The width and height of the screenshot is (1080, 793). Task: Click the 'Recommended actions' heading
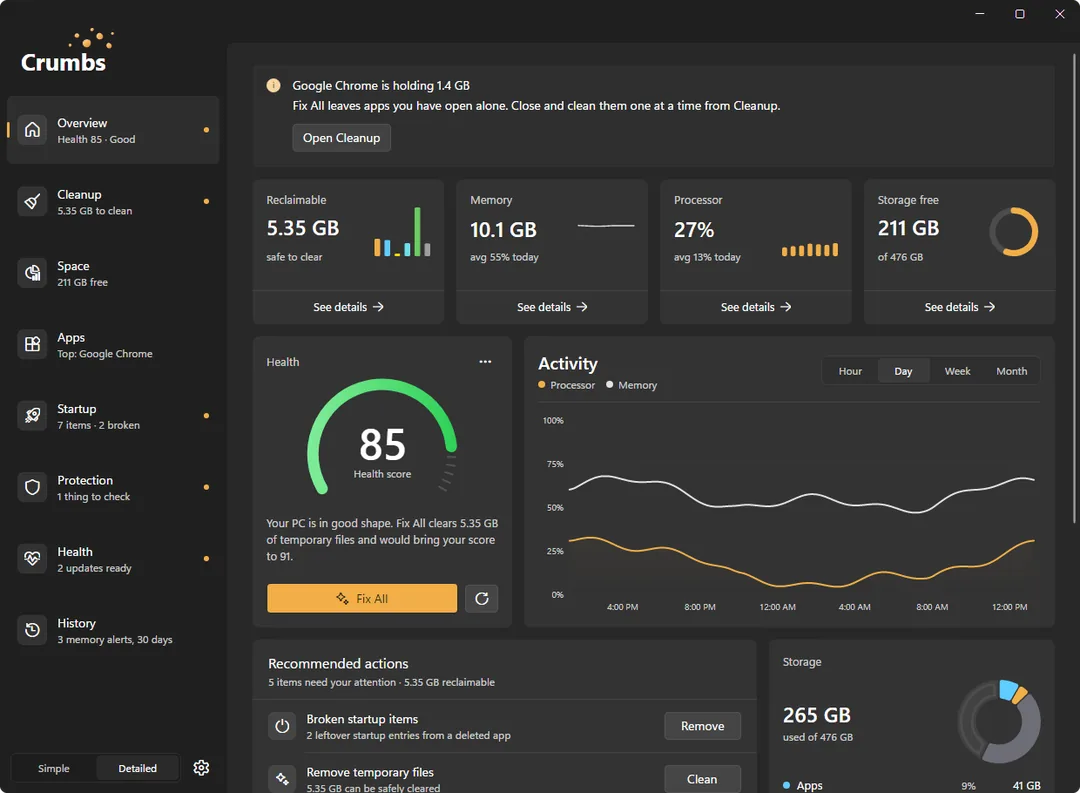coord(338,663)
